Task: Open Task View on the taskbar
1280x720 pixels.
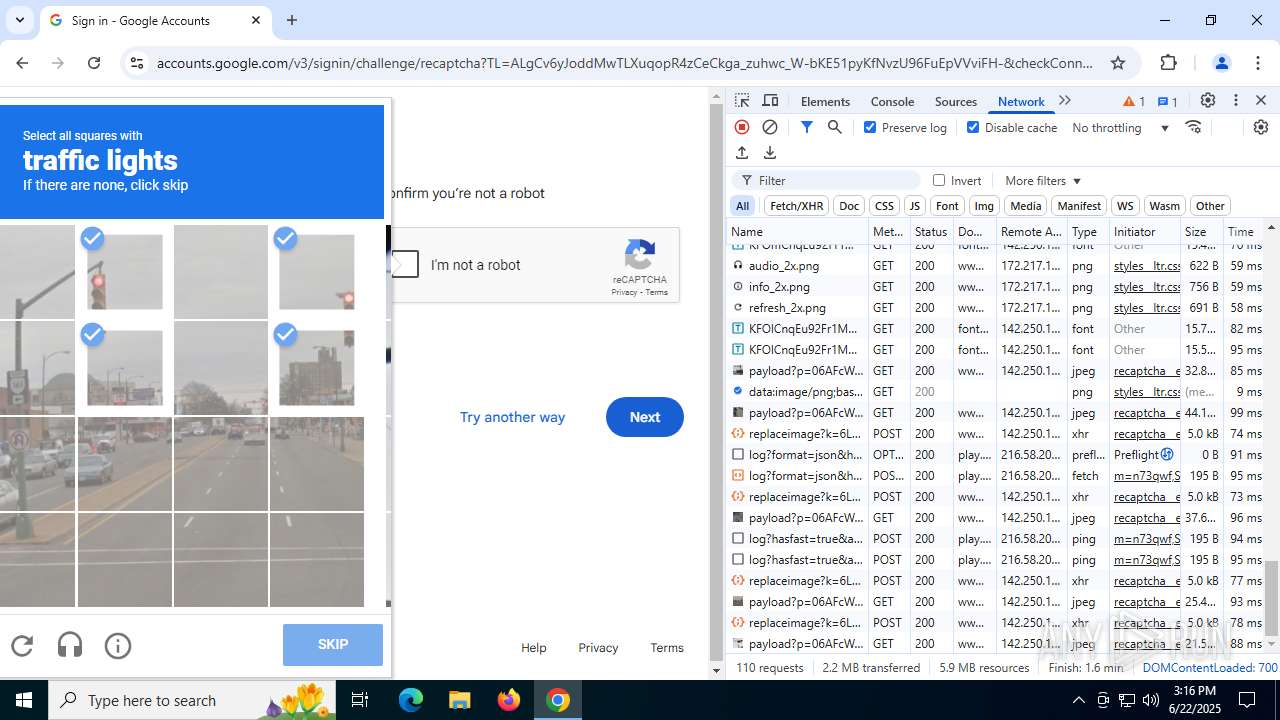Action: pyautogui.click(x=361, y=700)
